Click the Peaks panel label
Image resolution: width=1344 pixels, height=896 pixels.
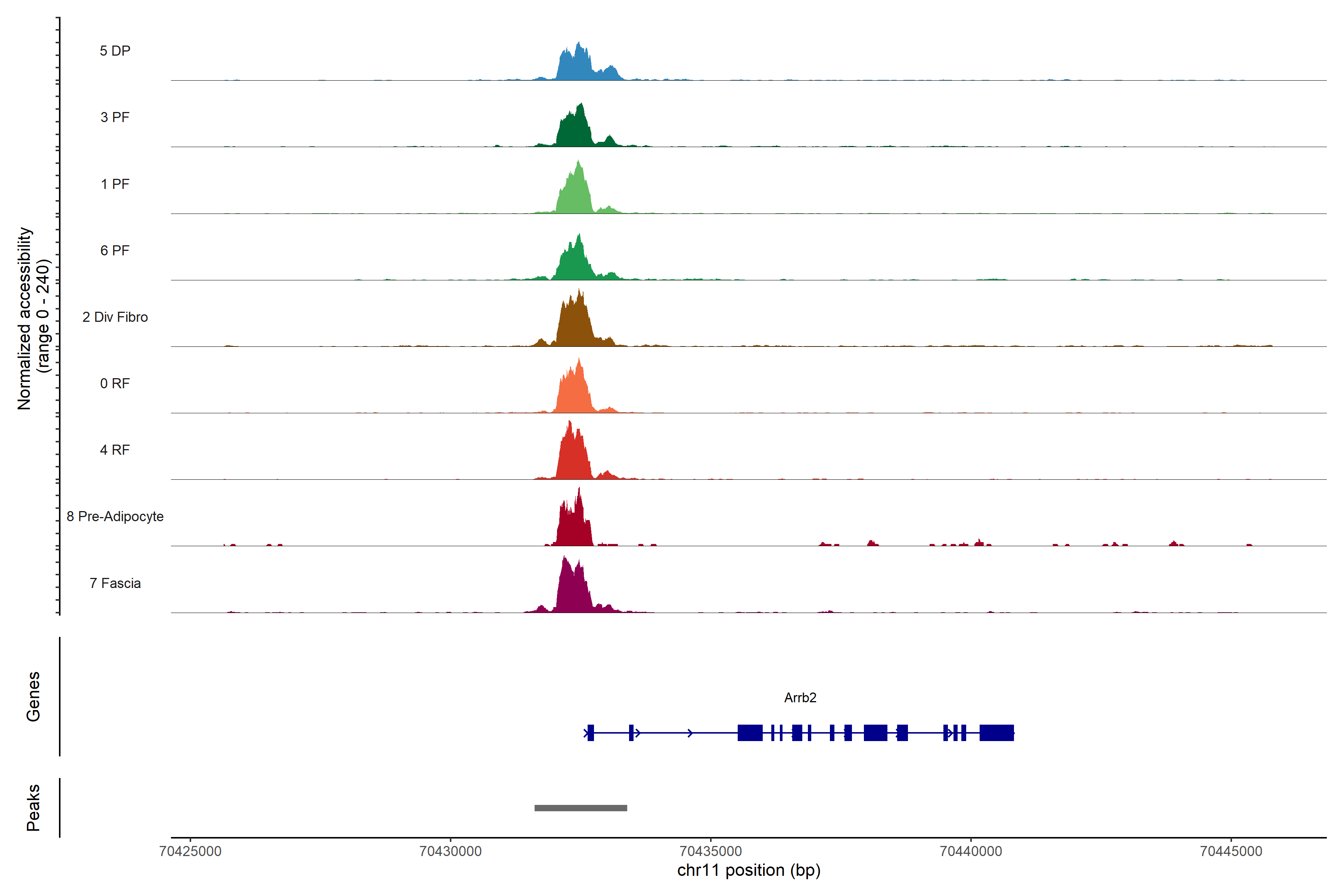click(33, 808)
